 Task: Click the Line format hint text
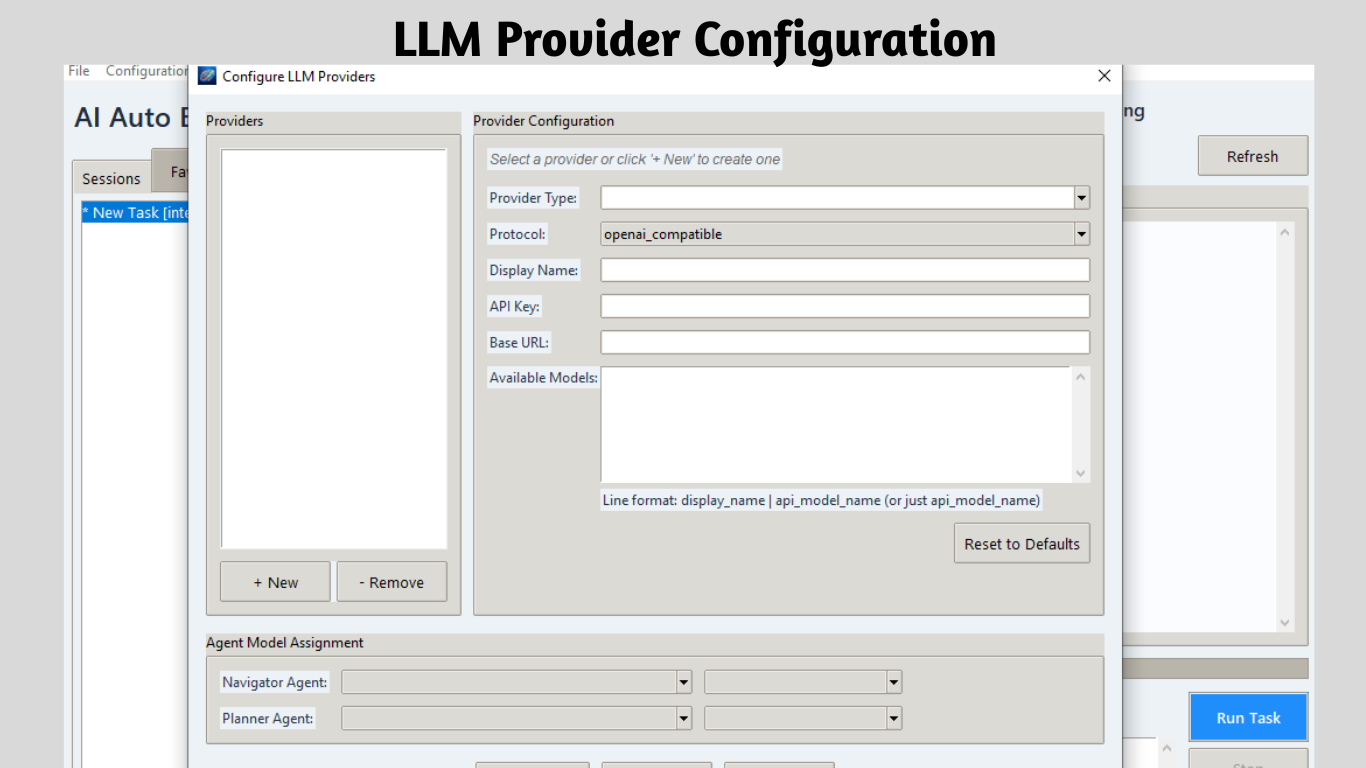821,500
